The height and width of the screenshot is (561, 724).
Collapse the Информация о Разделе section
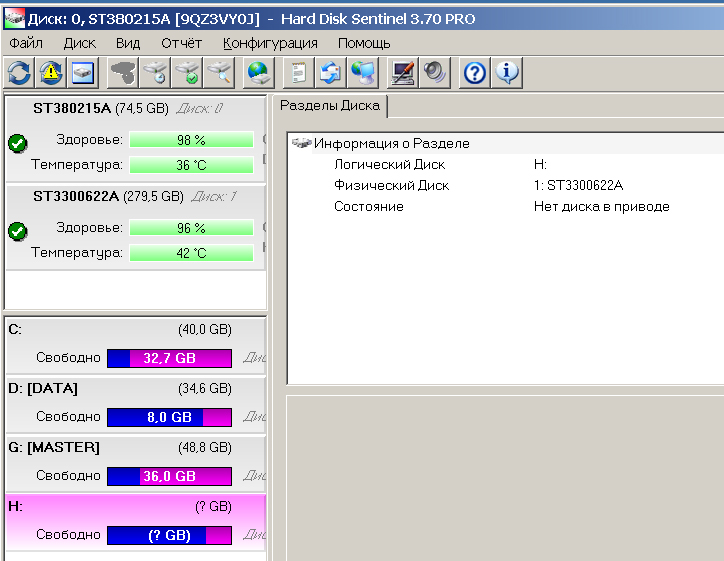click(300, 143)
